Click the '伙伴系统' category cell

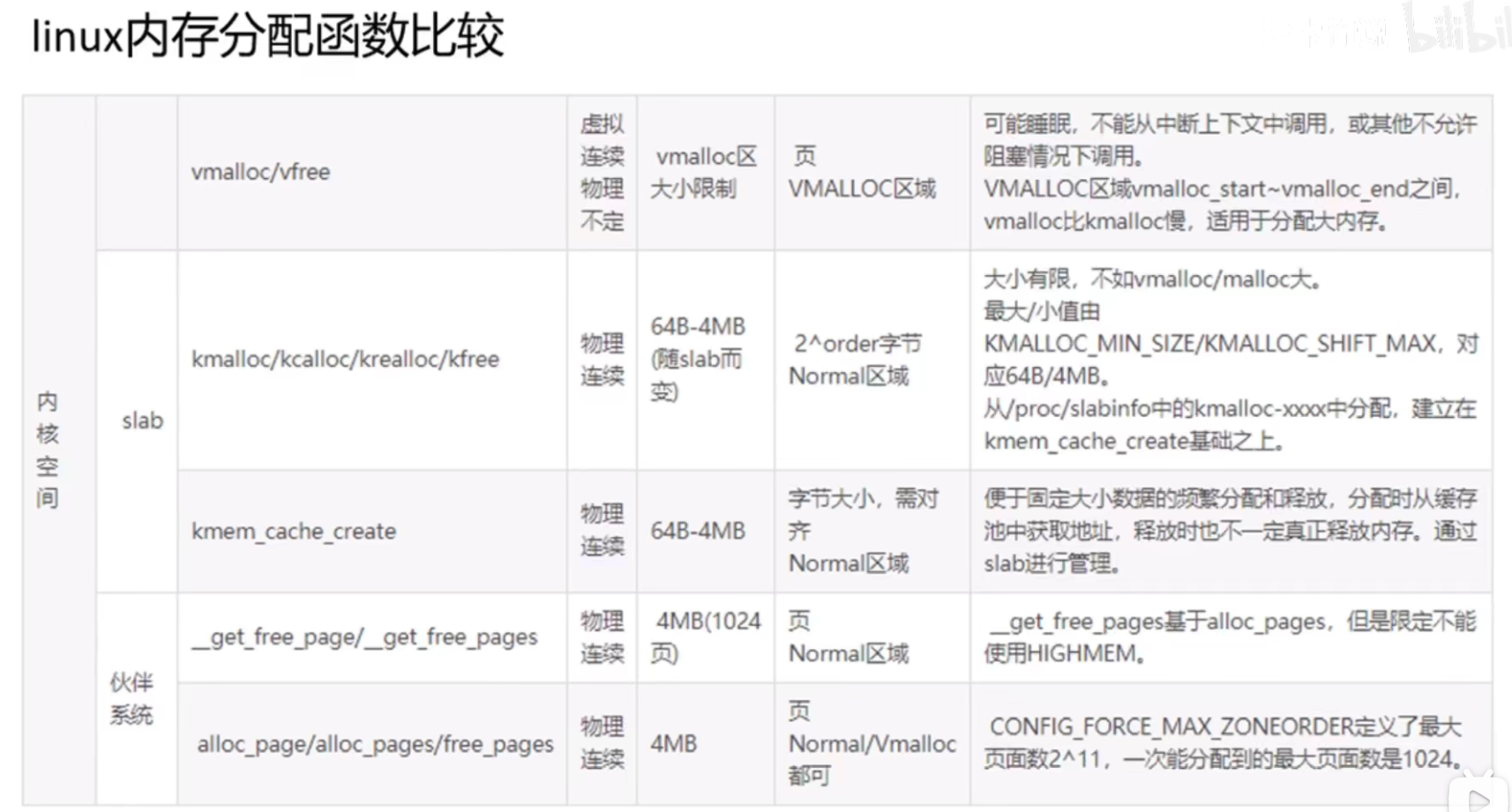131,698
